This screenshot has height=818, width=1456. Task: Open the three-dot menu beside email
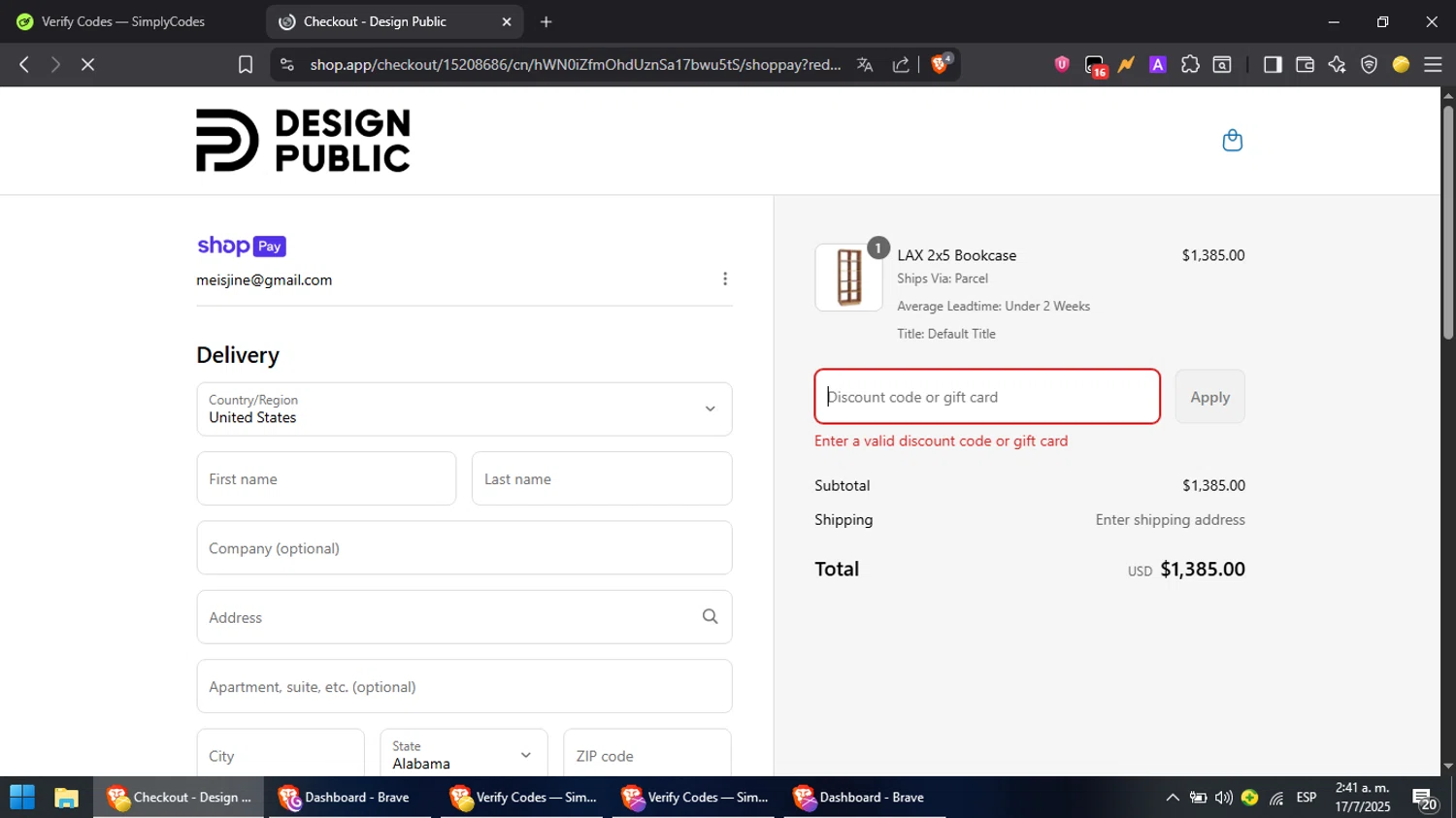point(725,279)
